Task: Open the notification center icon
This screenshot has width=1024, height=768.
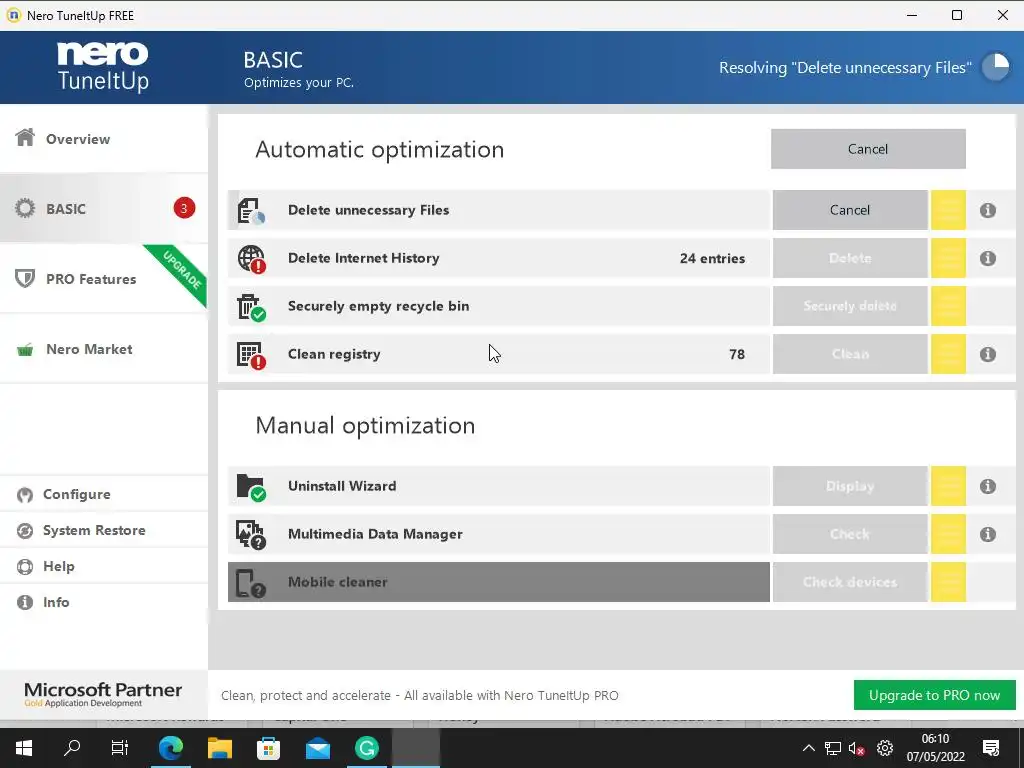Action: [x=991, y=748]
